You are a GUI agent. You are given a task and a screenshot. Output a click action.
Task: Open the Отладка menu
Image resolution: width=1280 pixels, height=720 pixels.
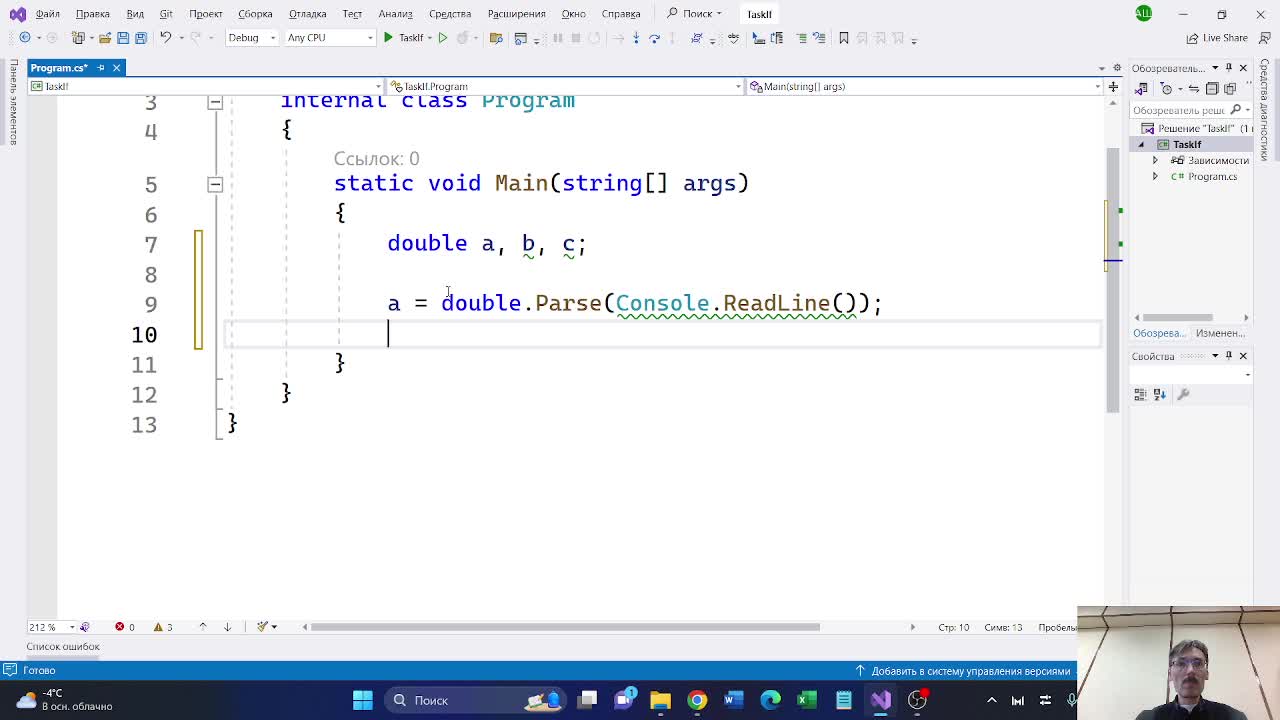307,14
